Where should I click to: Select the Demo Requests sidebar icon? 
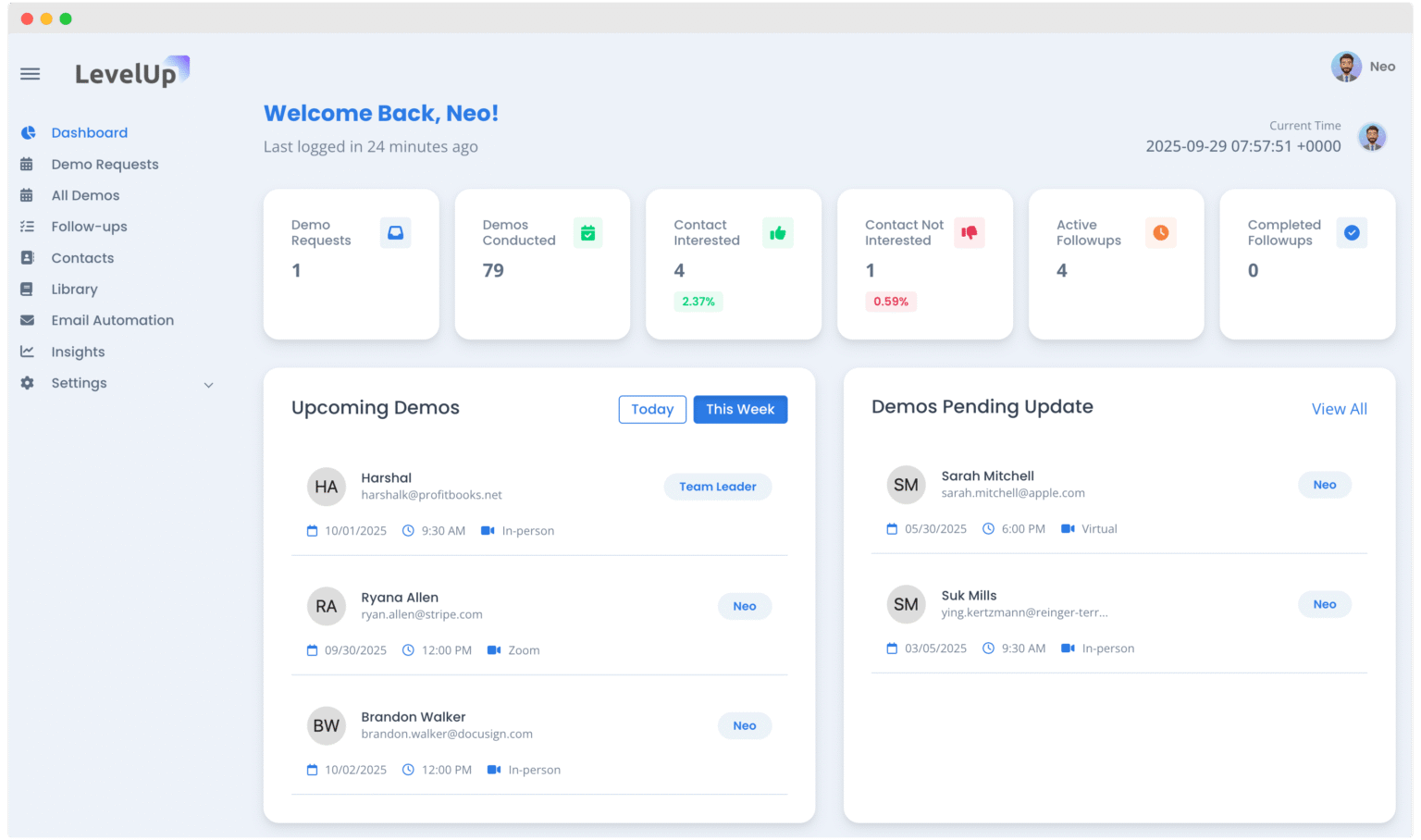(27, 164)
